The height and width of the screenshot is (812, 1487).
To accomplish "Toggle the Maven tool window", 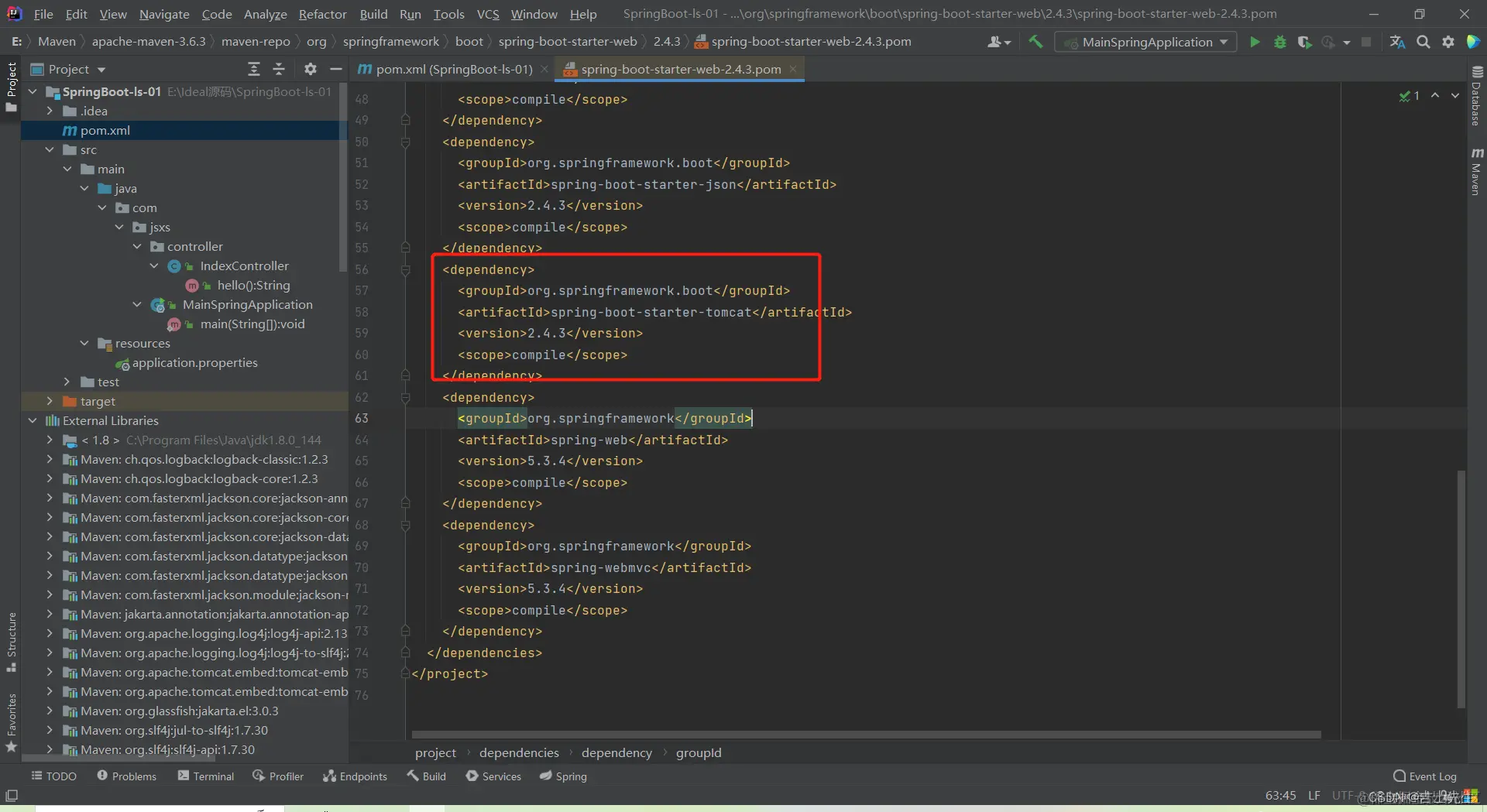I will 1476,171.
